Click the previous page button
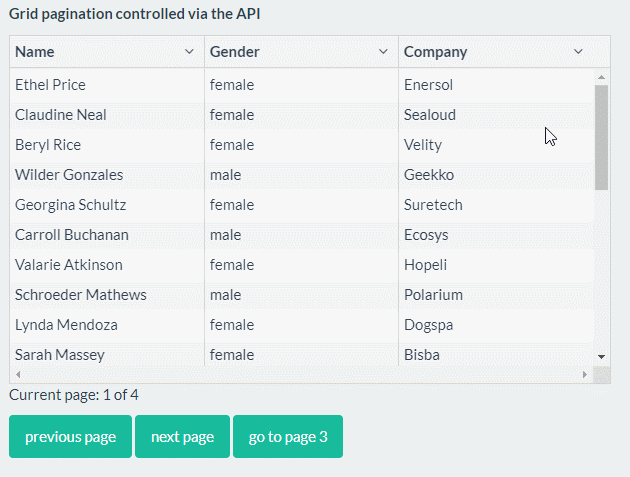The height and width of the screenshot is (477, 630). coord(70,437)
